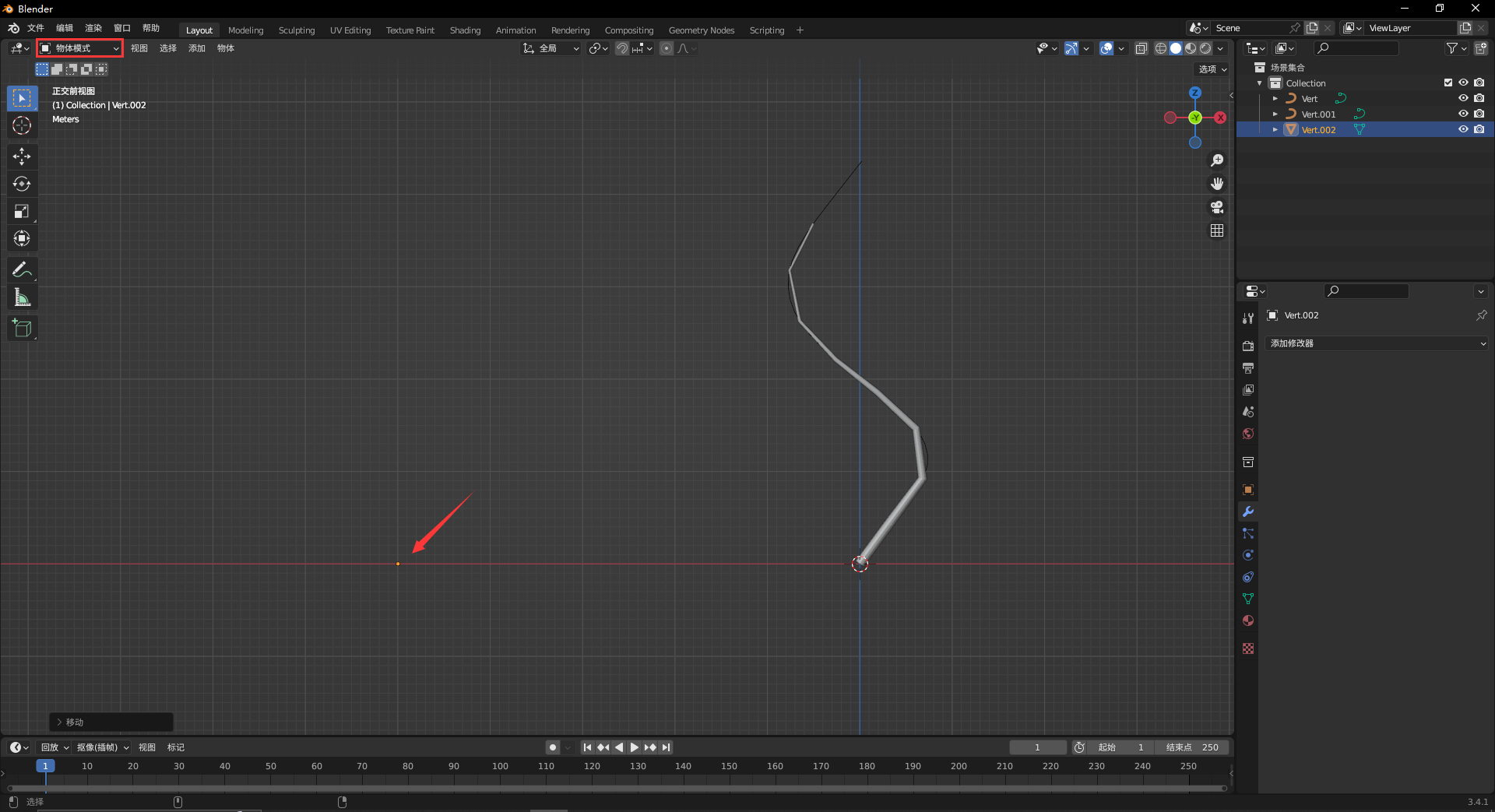Select the Cursor tool in the toolbar
1495x812 pixels.
(22, 125)
